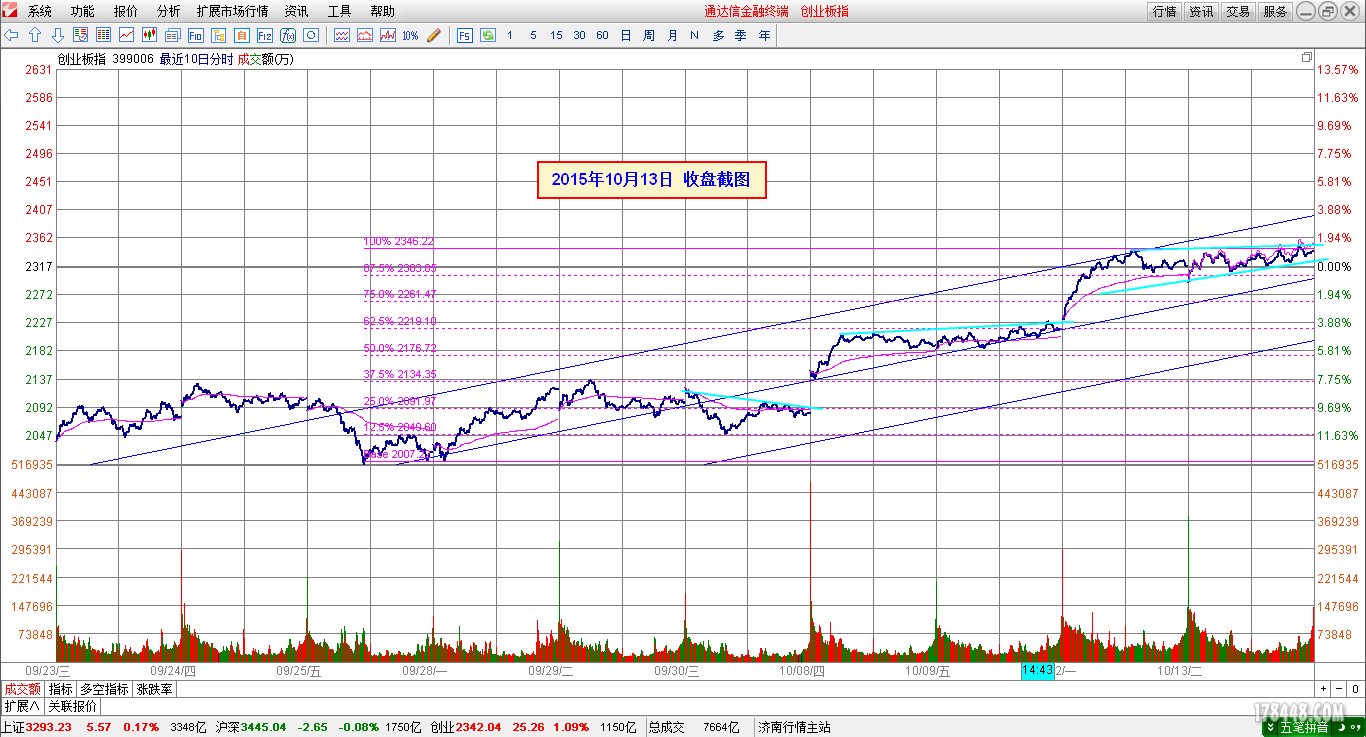Expand the 扩展∧ panel tab
The image size is (1366, 737).
[22, 706]
